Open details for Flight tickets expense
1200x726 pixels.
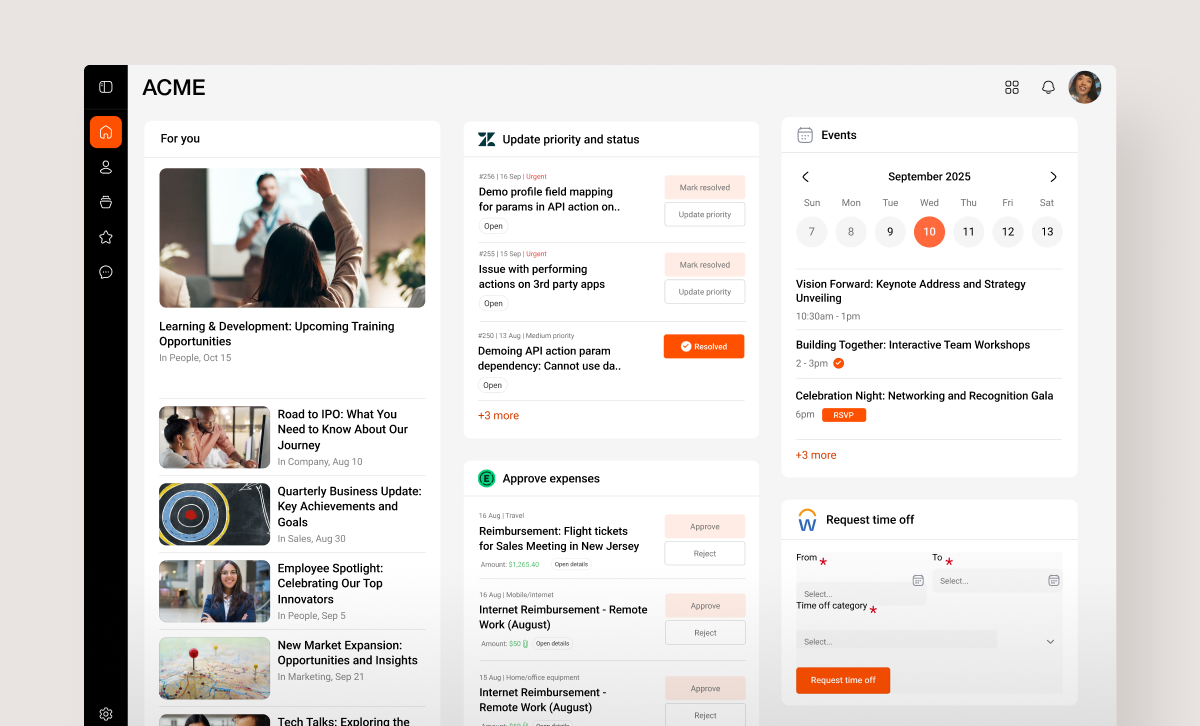pos(571,564)
